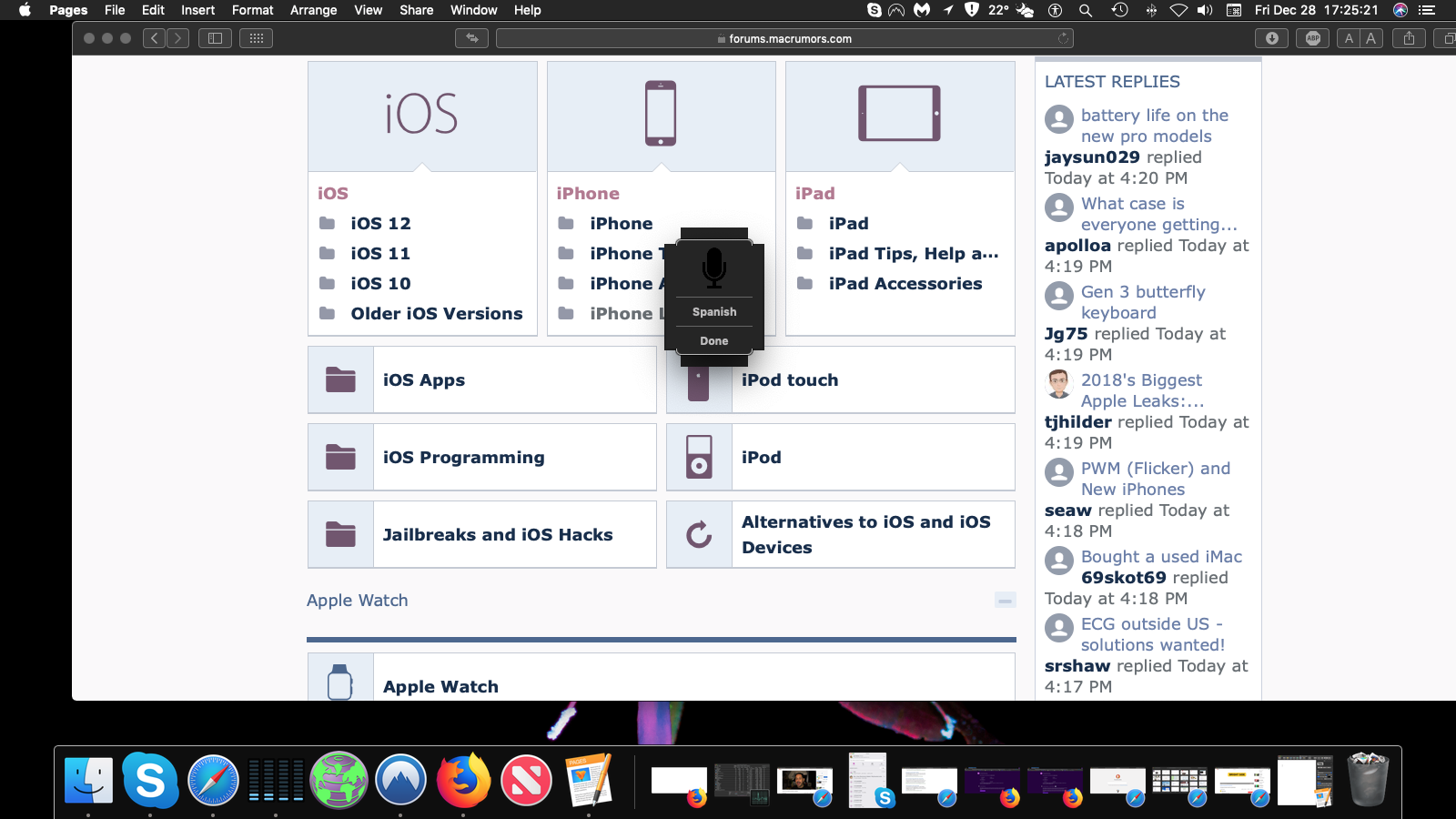This screenshot has width=1456, height=819.
Task: Open the Apple Watch section heading link
Action: tap(357, 601)
